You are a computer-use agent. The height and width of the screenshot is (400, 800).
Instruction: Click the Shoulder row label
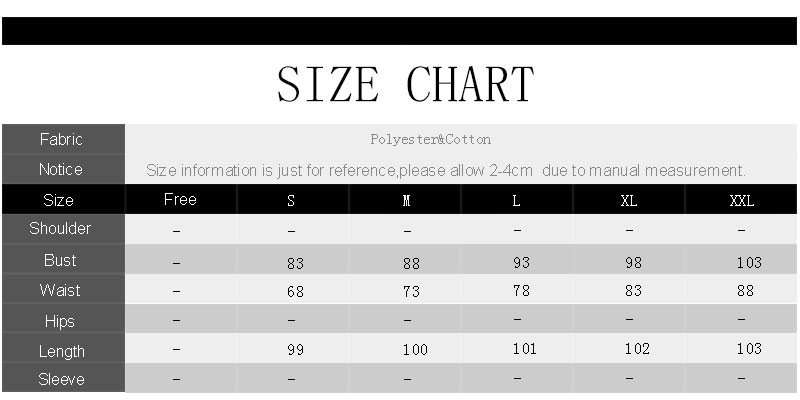60,229
